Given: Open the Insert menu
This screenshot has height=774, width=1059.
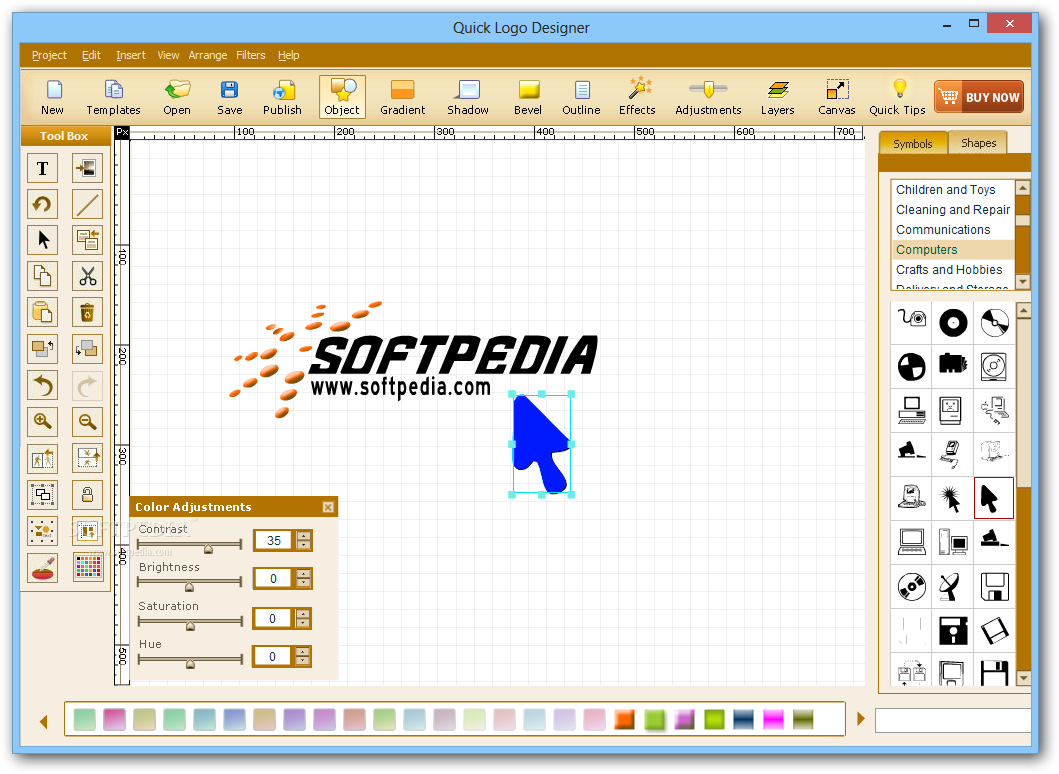Looking at the screenshot, I should (x=130, y=55).
